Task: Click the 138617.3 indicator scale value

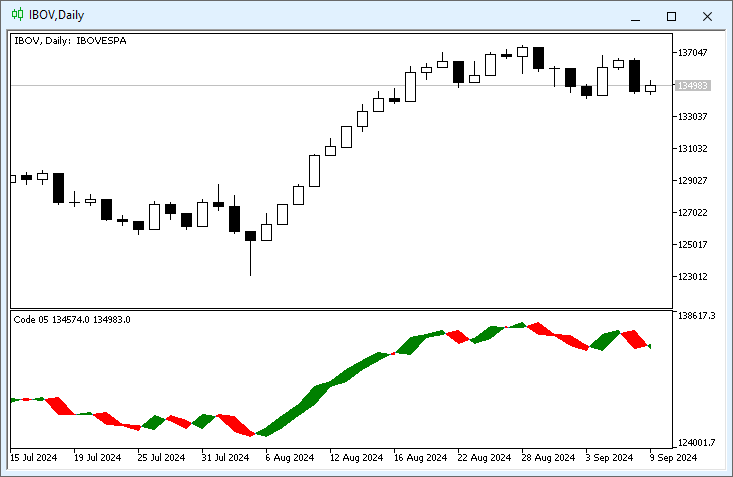Action: 697,316
